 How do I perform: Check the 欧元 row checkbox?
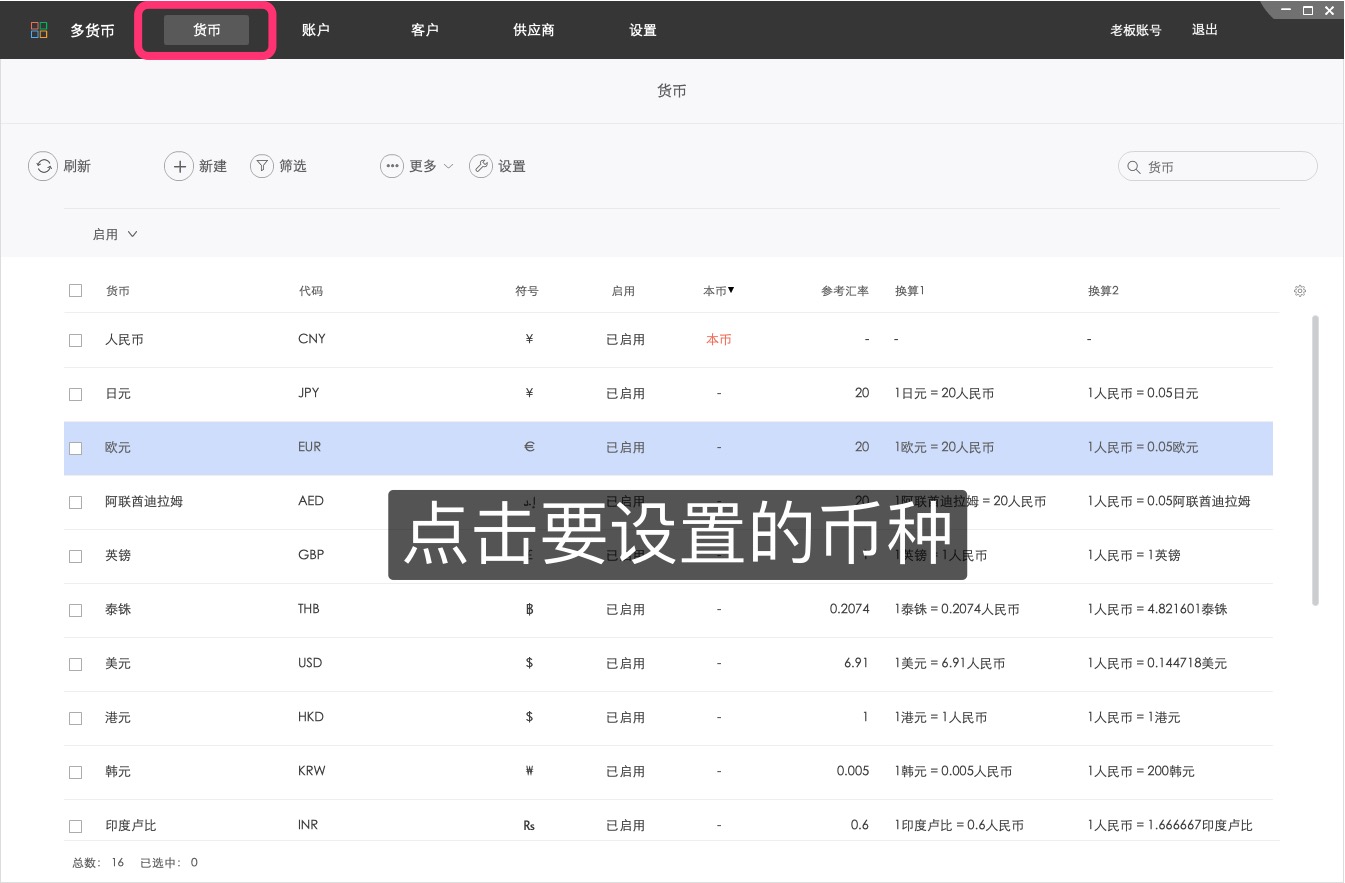click(76, 448)
